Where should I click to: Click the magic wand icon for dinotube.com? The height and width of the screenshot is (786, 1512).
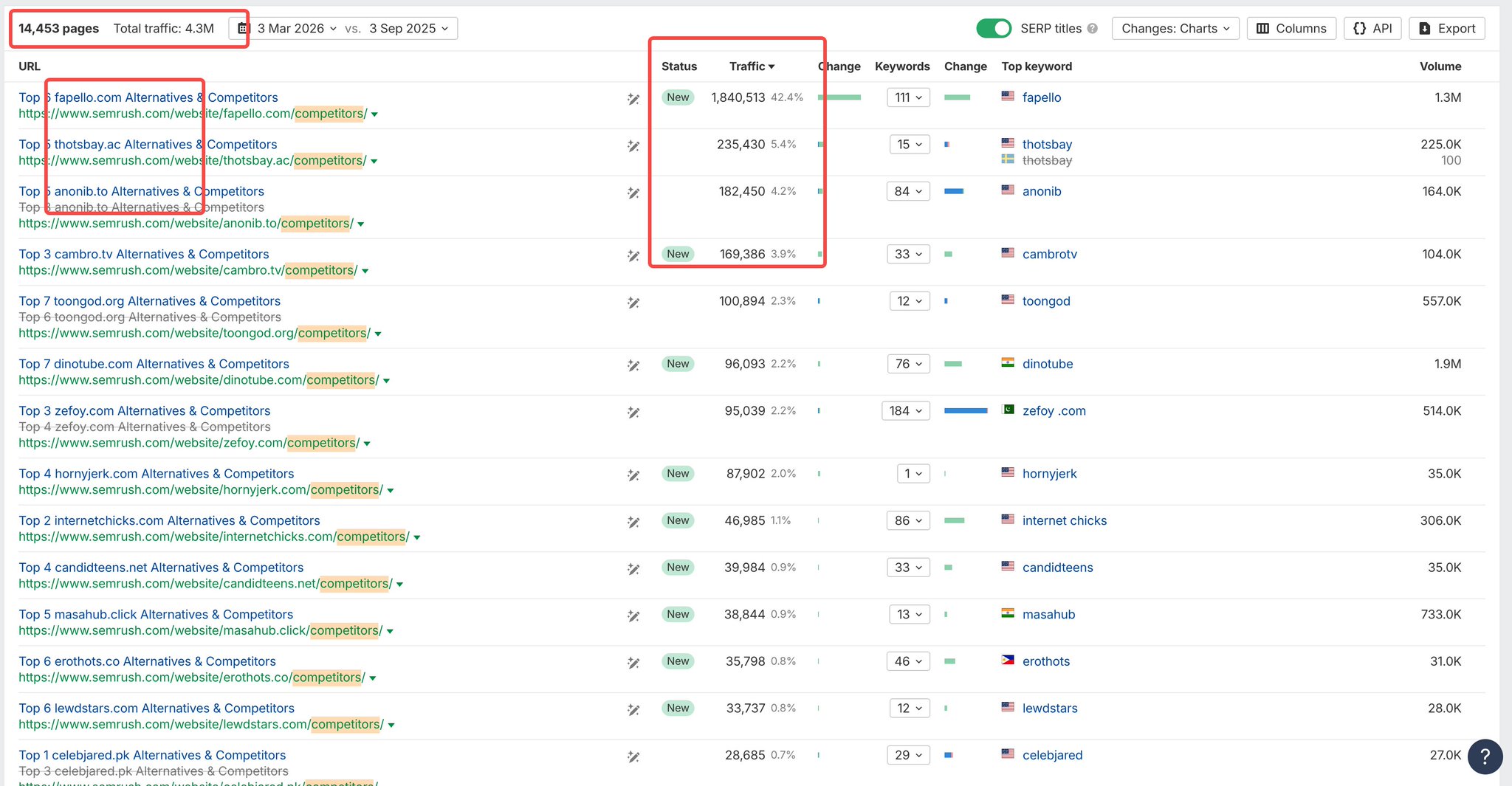[633, 365]
